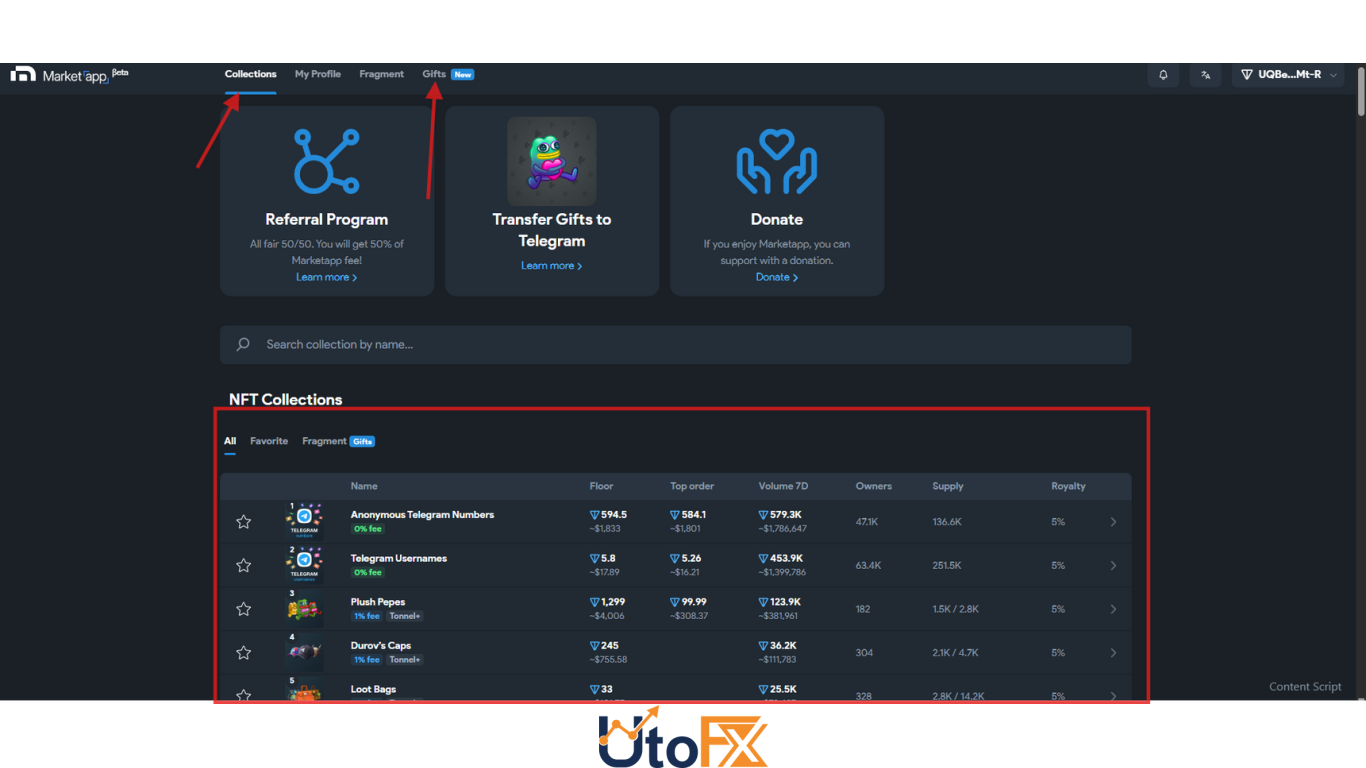The width and height of the screenshot is (1366, 768).
Task: Expand Plush Pepes row chevron
Action: (1113, 609)
